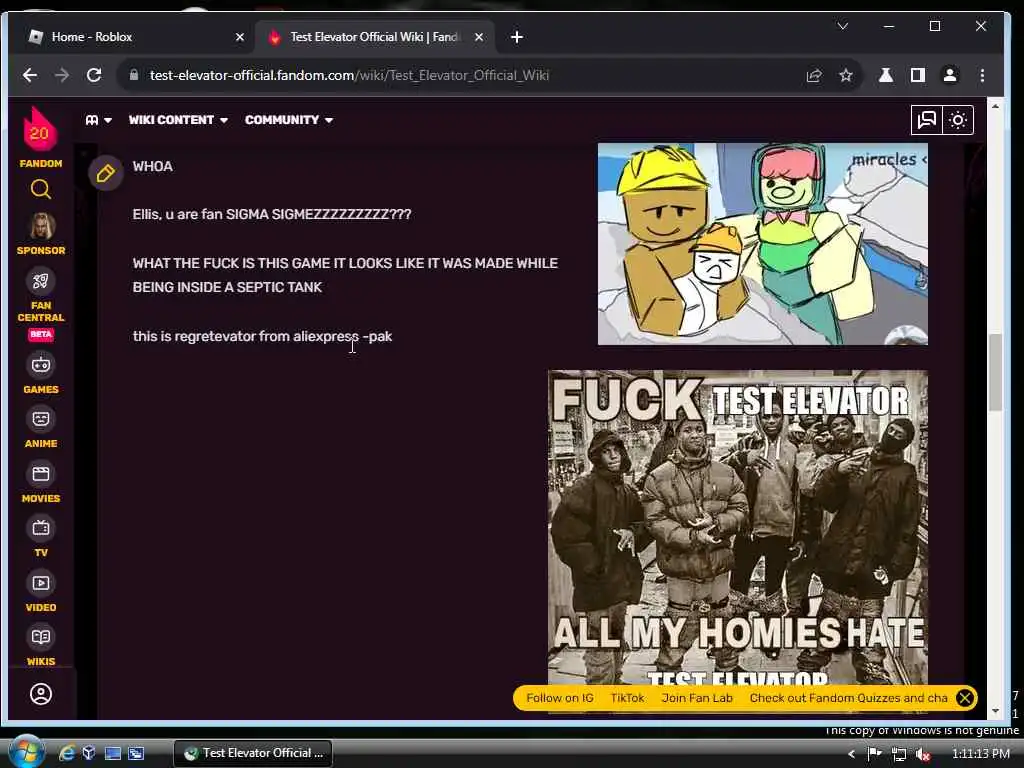
Task: Toggle light and dark theme switch
Action: click(958, 120)
